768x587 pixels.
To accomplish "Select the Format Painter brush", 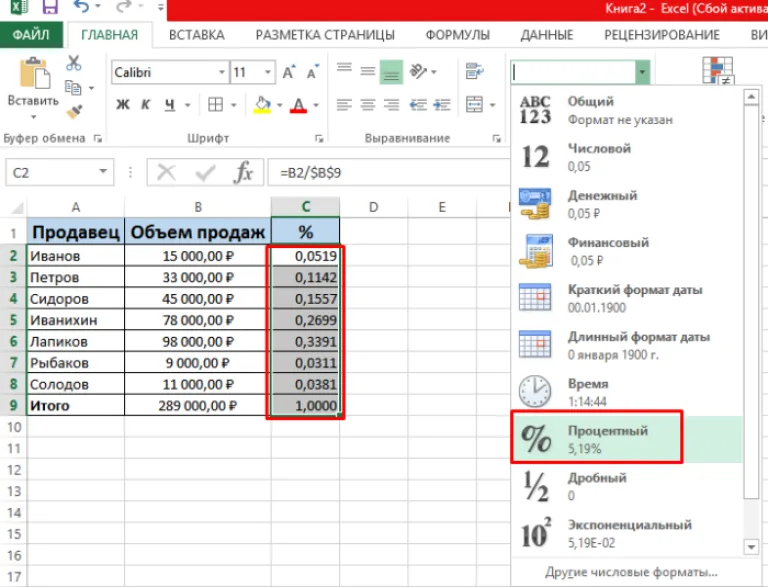I will tap(74, 112).
